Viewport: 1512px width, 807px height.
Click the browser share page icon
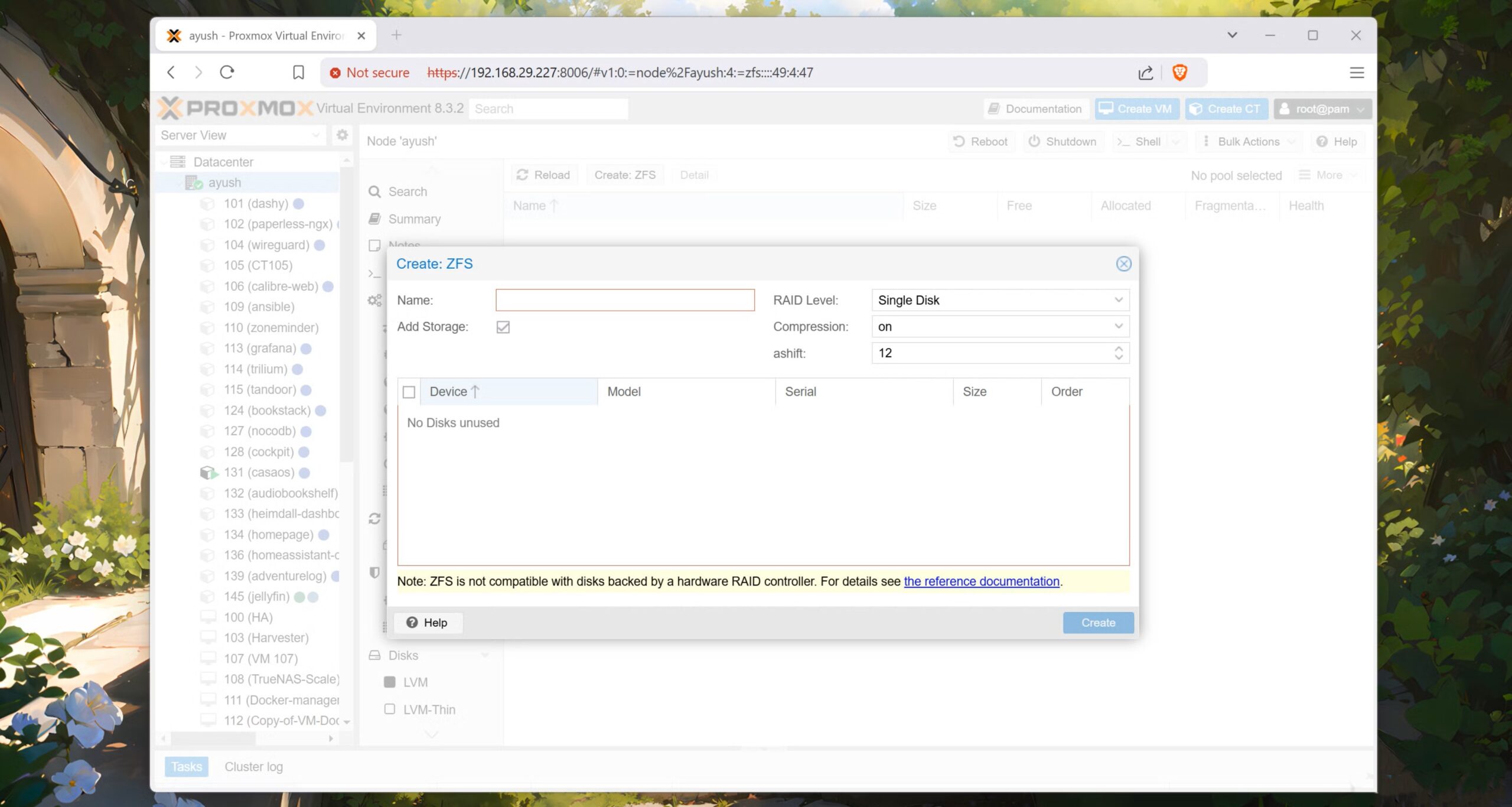tap(1145, 72)
